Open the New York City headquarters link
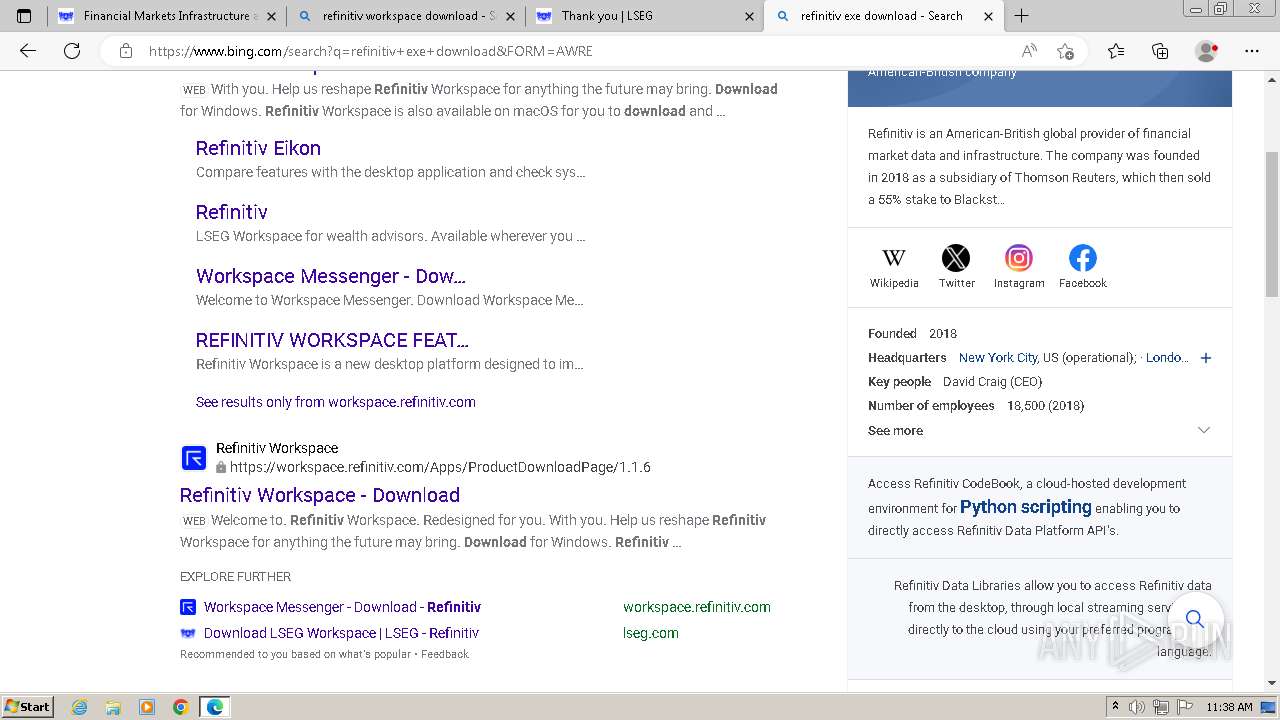1280x720 pixels. tap(998, 358)
